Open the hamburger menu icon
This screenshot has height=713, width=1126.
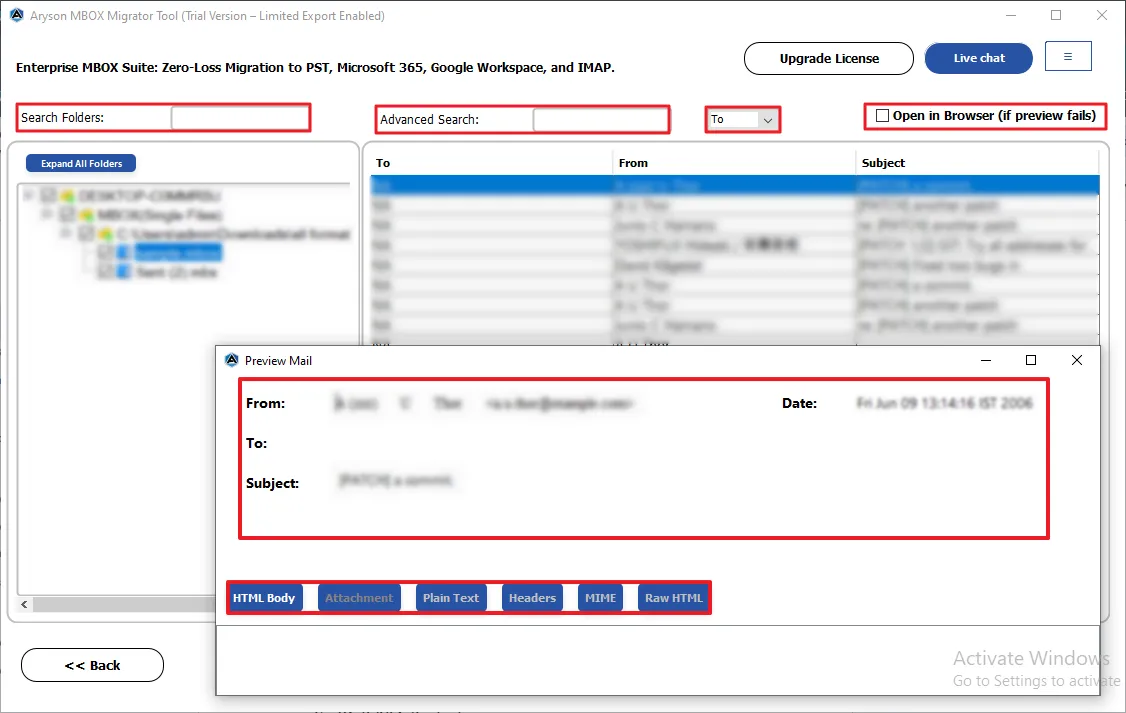coord(1068,57)
